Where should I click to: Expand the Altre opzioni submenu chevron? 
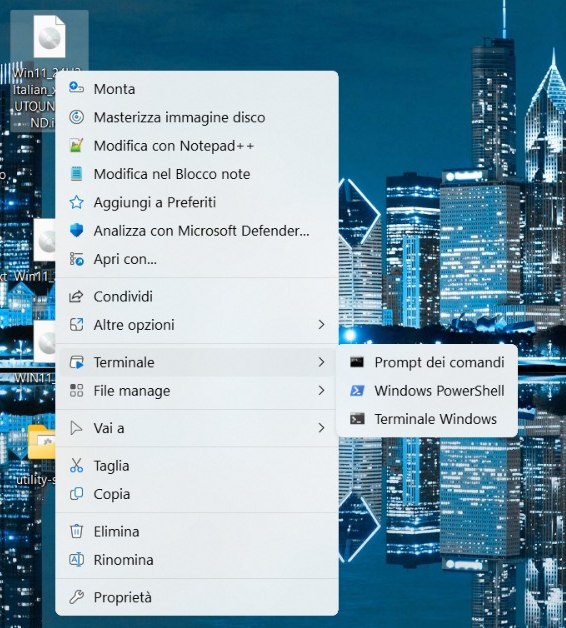[321, 325]
